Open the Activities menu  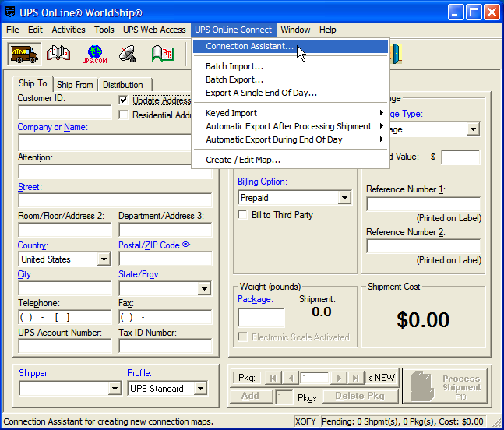(68, 30)
